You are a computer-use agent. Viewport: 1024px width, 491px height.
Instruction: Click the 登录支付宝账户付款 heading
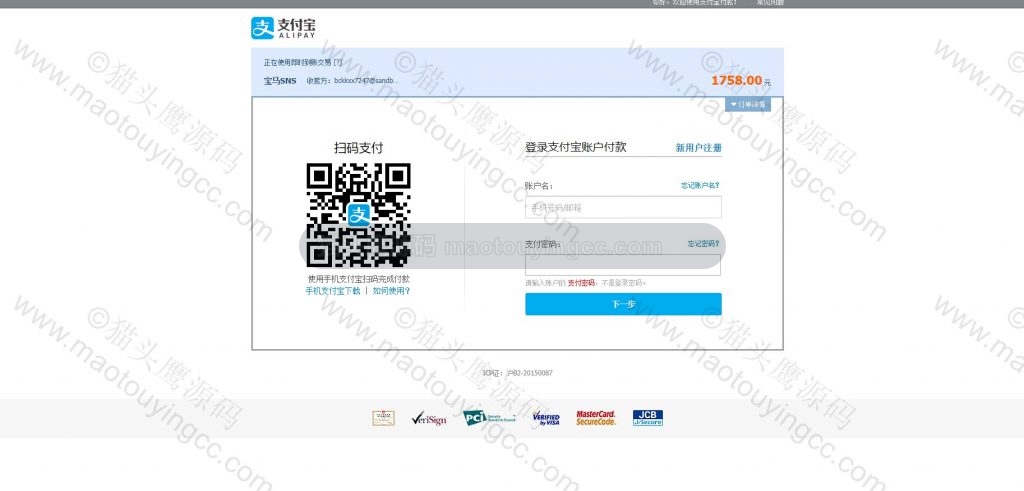pyautogui.click(x=575, y=147)
